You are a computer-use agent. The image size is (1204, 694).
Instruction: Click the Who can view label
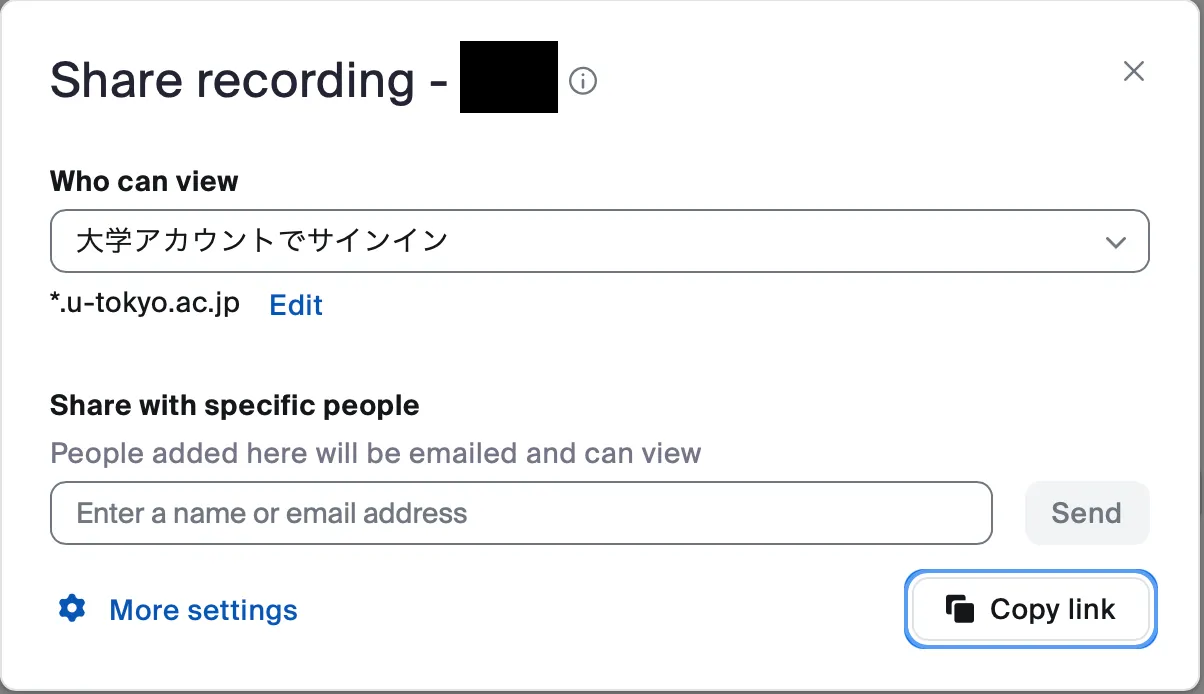coord(144,182)
